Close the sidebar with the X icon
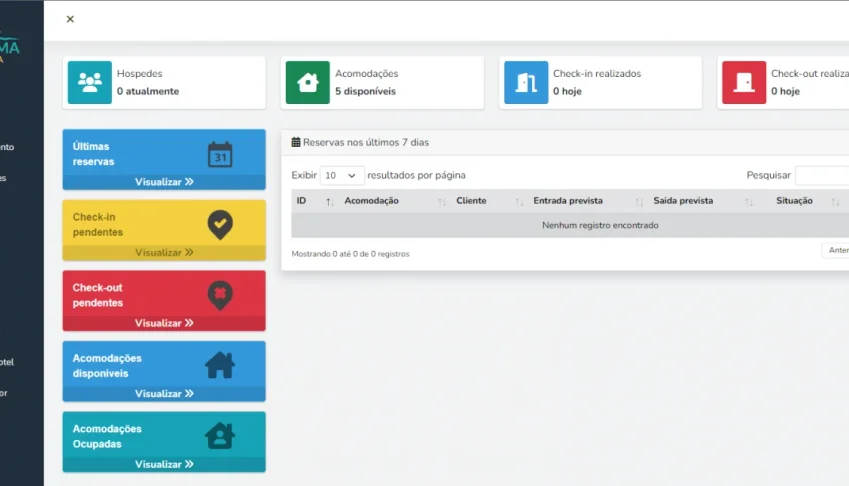Screen dimensions: 849x486 pos(70,19)
